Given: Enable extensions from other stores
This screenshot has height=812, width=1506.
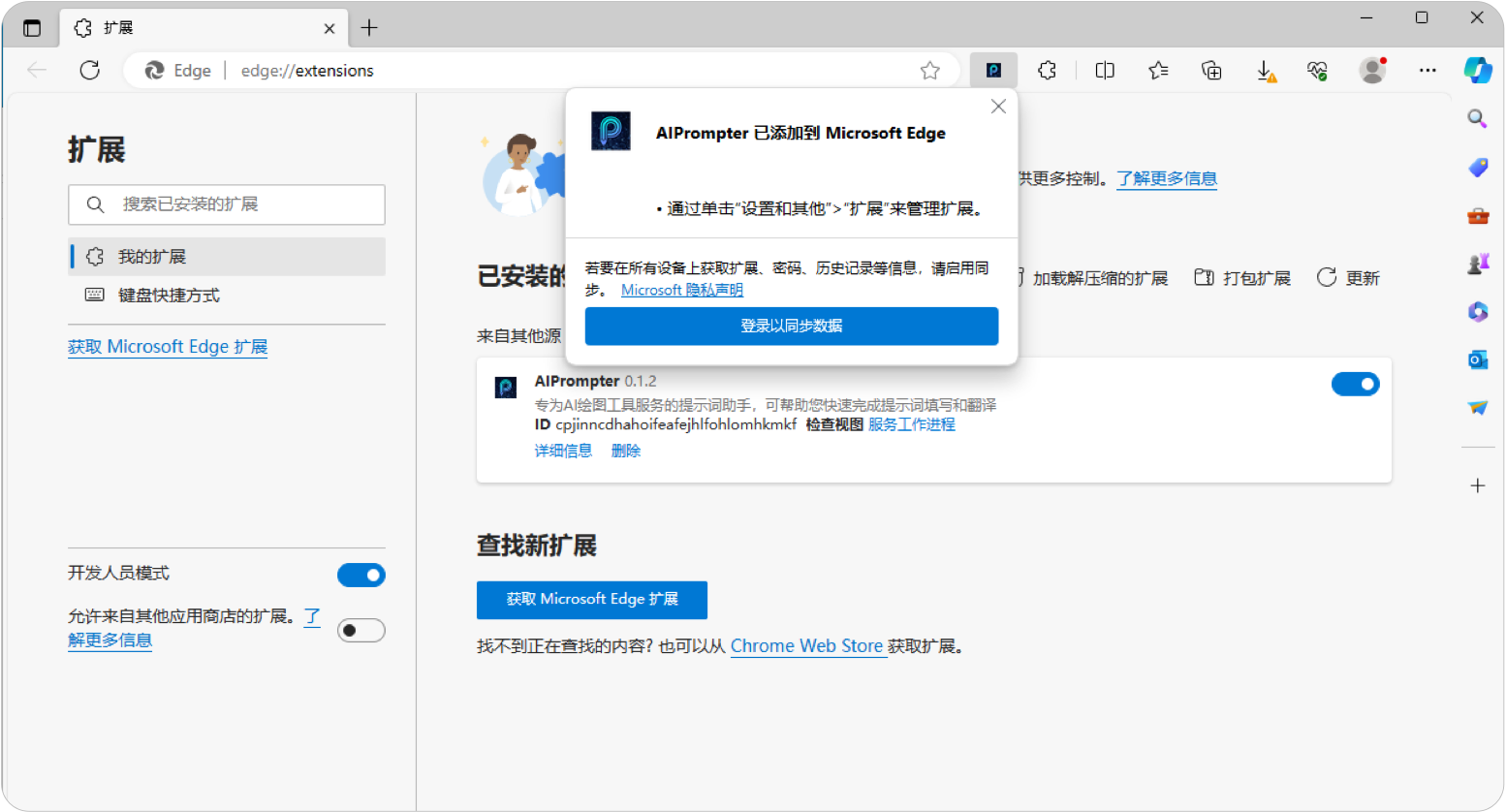Looking at the screenshot, I should [361, 630].
